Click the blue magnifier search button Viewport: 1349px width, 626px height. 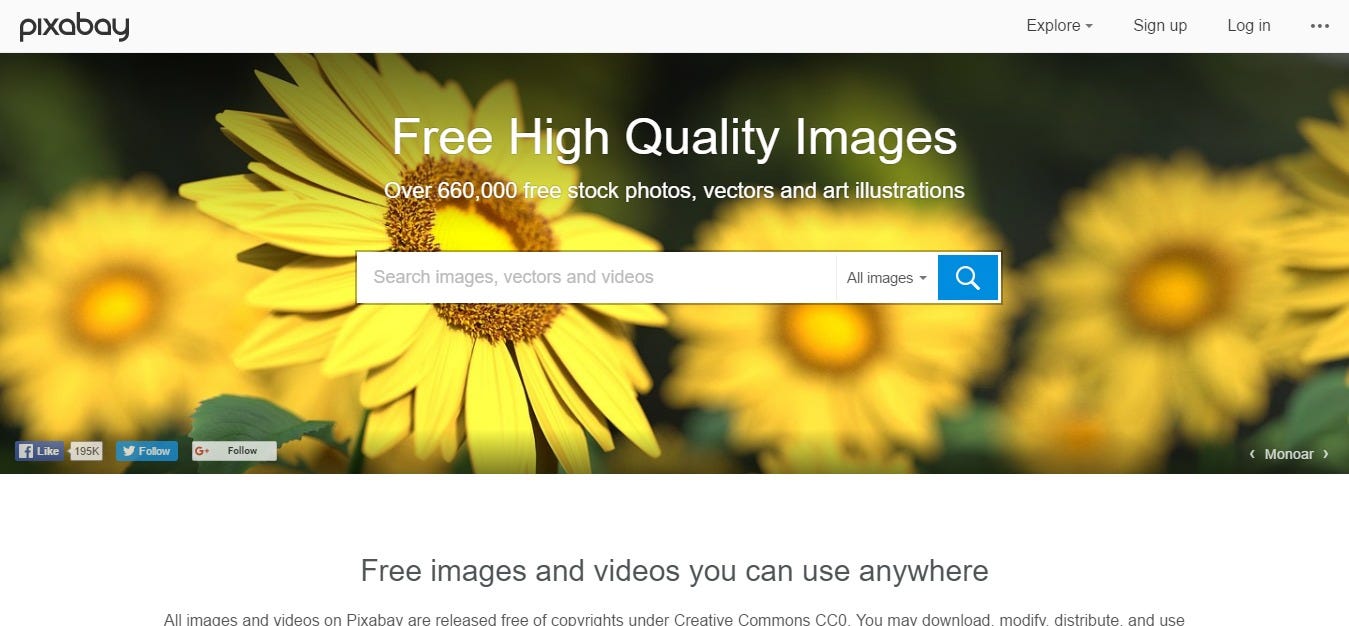point(968,278)
